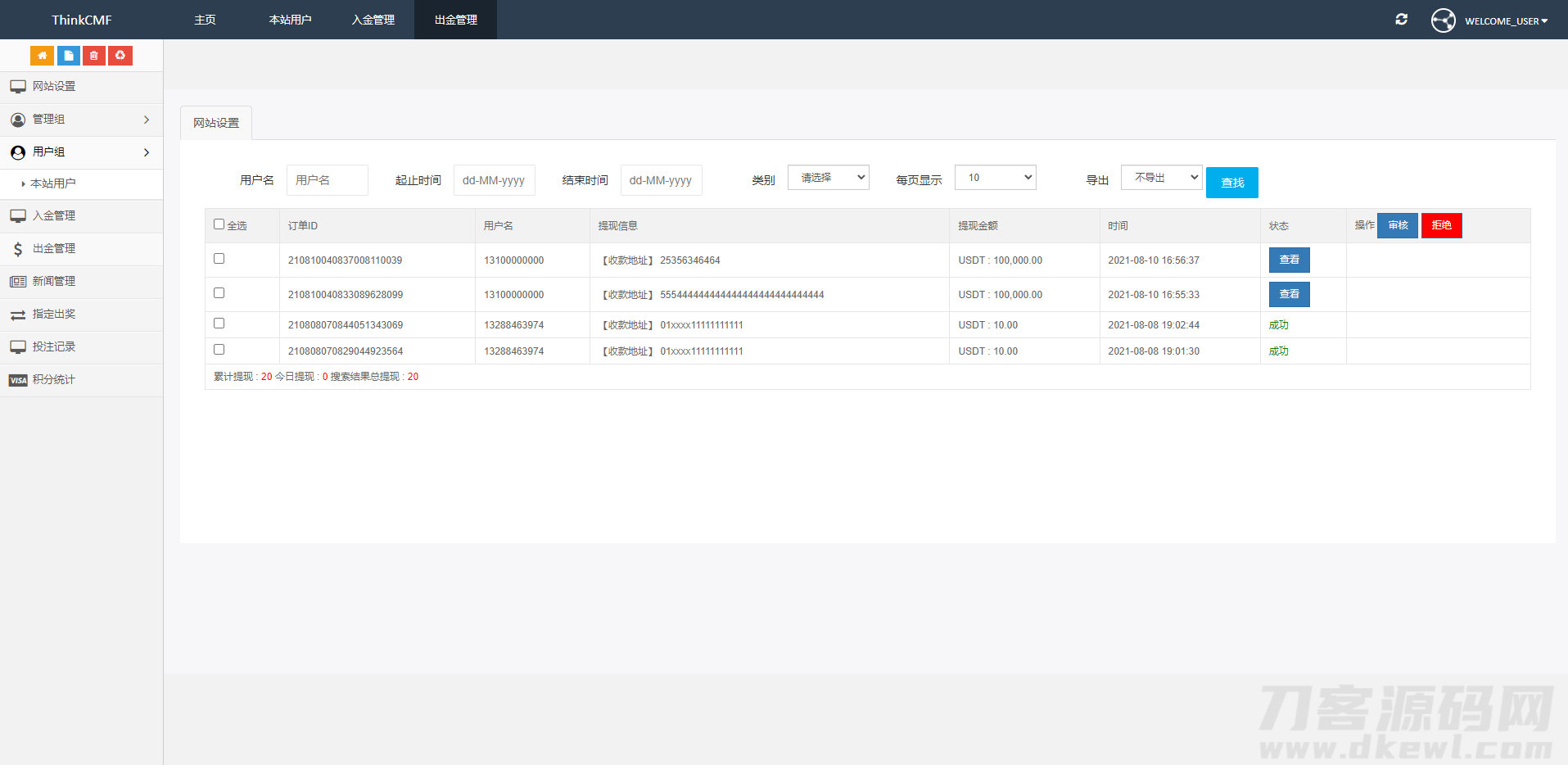Open 积分统计 via the VISA icon
Viewport: 1568px width, 765px height.
53,379
